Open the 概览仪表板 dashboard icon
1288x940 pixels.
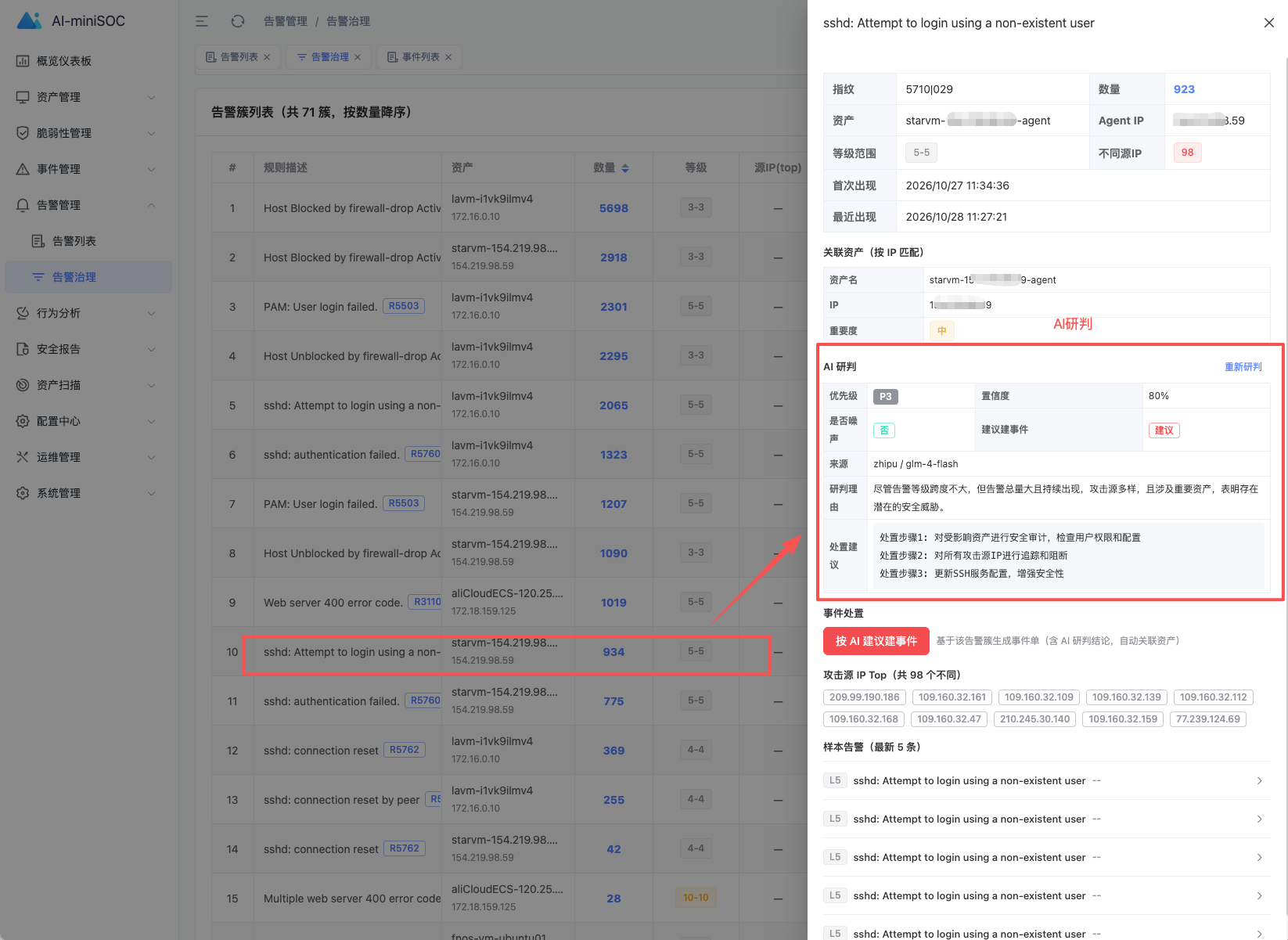pyautogui.click(x=23, y=61)
